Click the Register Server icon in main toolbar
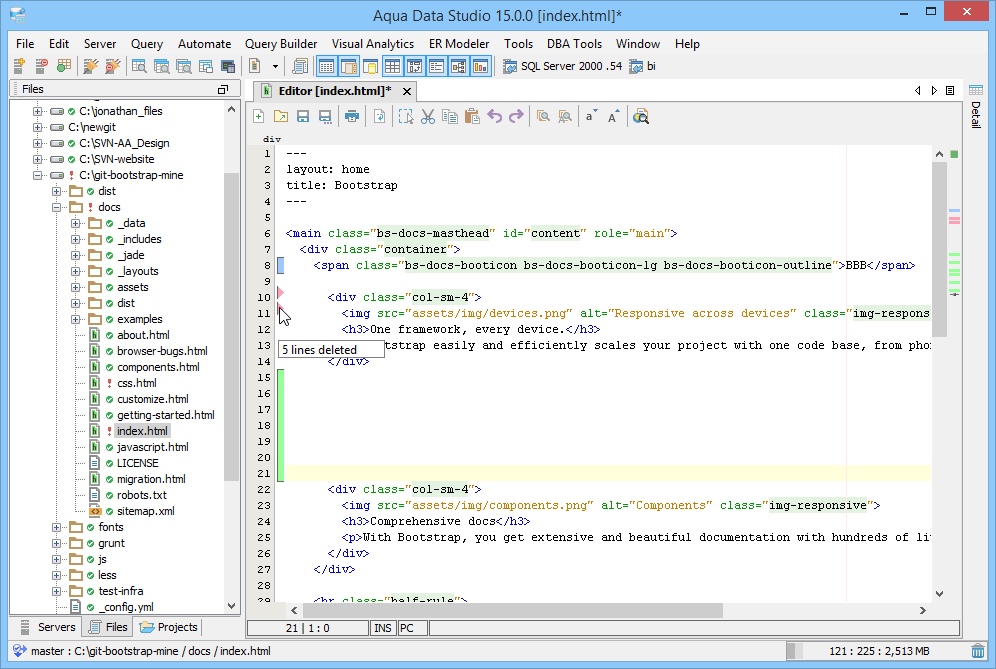 pyautogui.click(x=19, y=65)
